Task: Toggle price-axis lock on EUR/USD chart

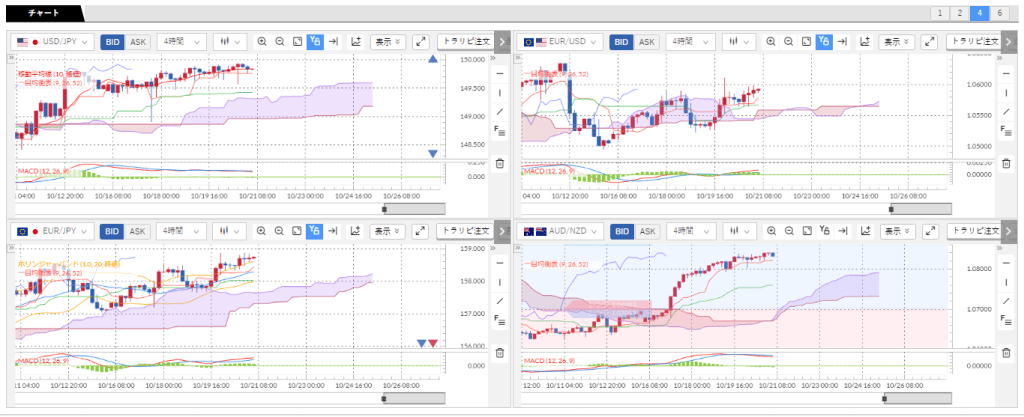Action: (823, 42)
